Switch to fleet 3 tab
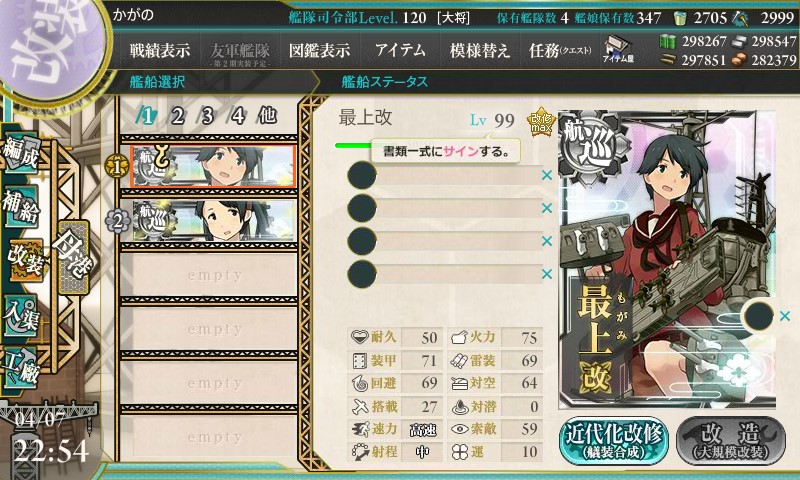Viewport: 800px width, 480px height. tap(207, 116)
